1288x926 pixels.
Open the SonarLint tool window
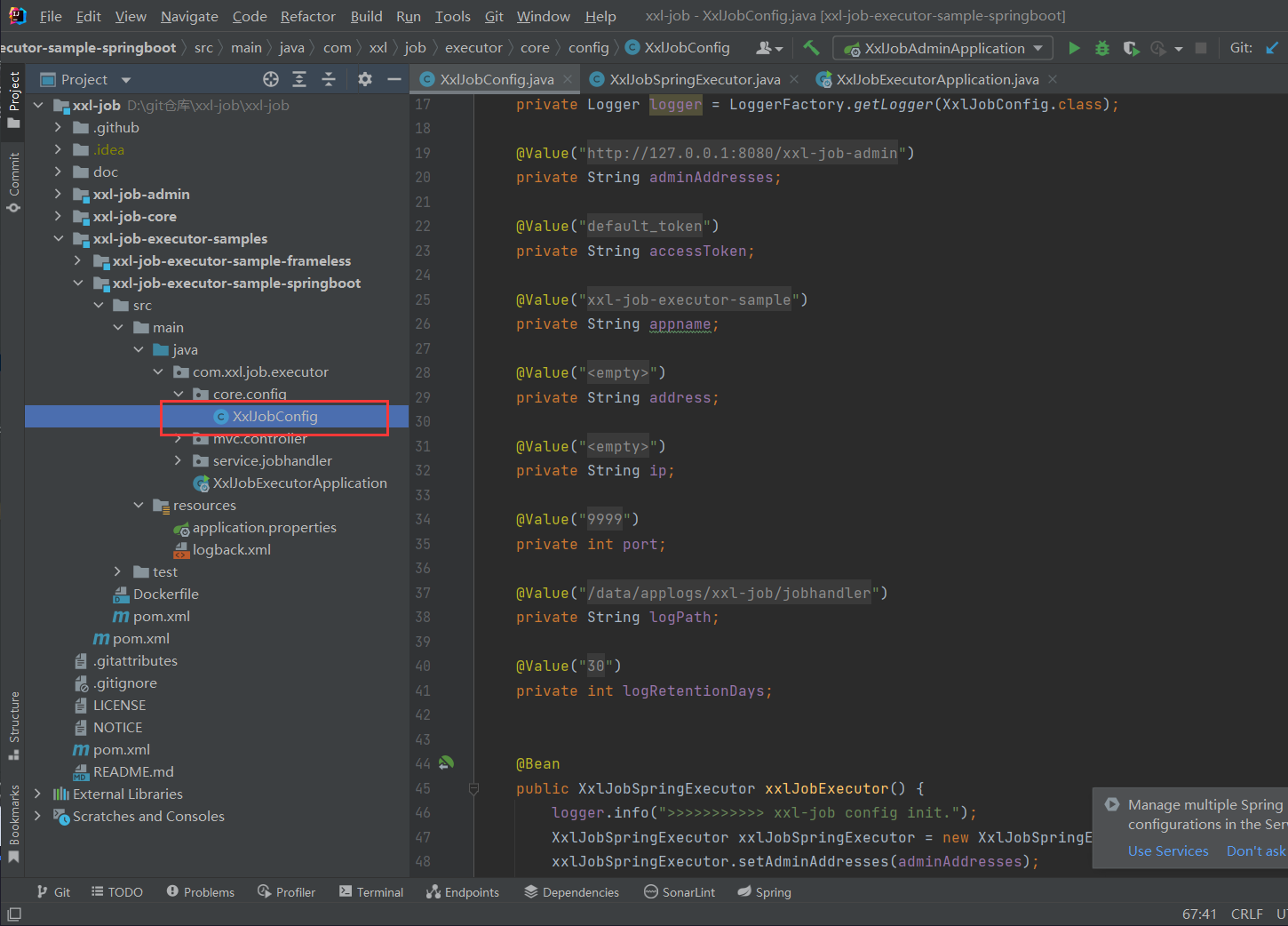[x=680, y=891]
